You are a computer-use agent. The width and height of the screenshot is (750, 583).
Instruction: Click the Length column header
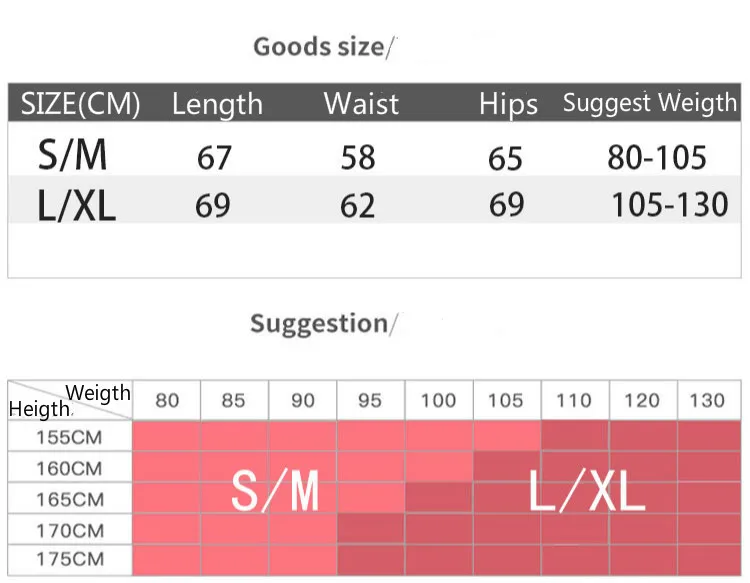217,105
